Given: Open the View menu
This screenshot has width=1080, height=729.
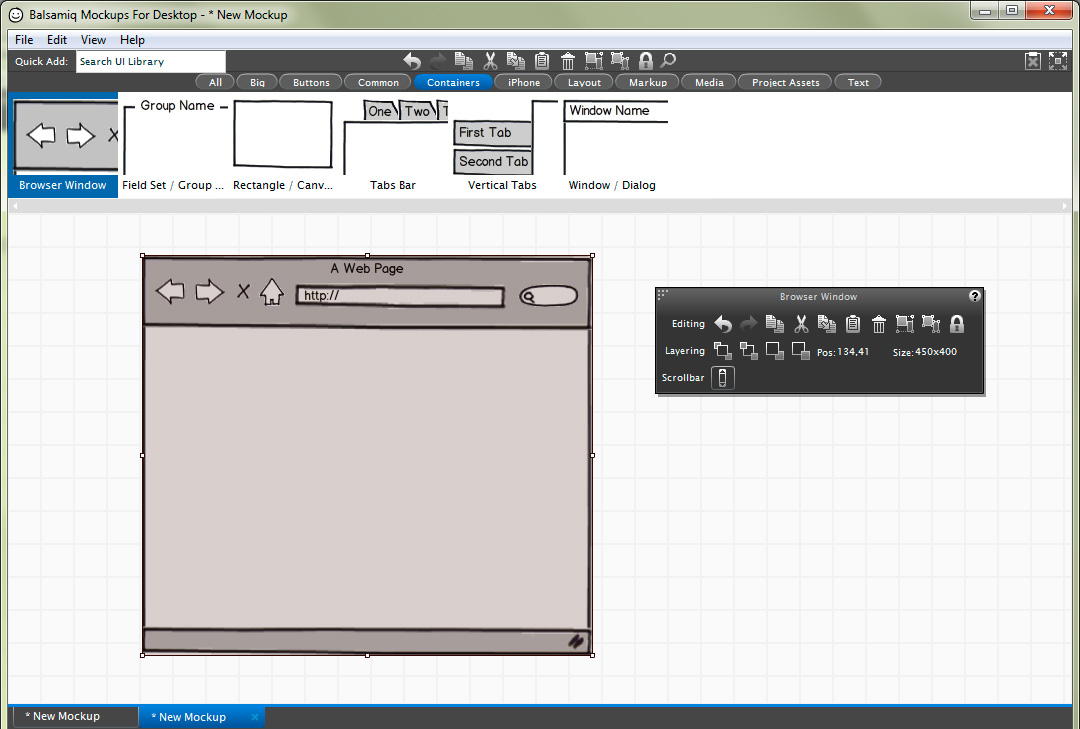Looking at the screenshot, I should [94, 40].
